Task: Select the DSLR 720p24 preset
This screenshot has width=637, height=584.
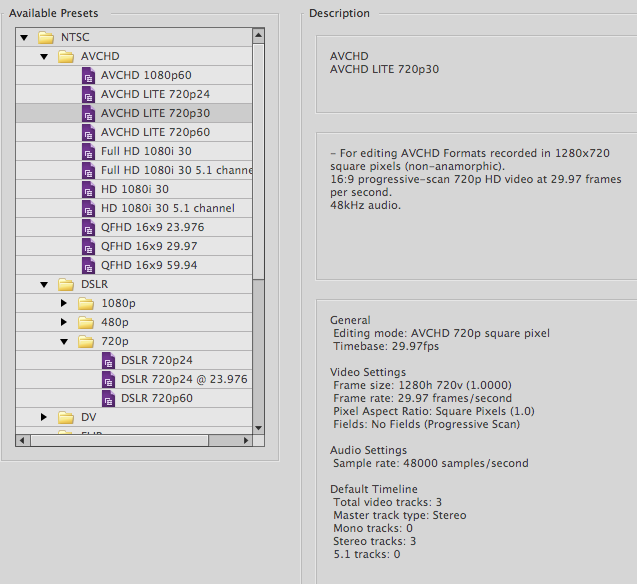Action: [134, 360]
